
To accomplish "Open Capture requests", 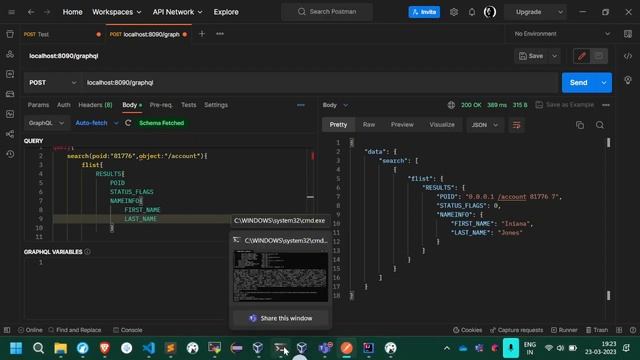I will click(516, 330).
